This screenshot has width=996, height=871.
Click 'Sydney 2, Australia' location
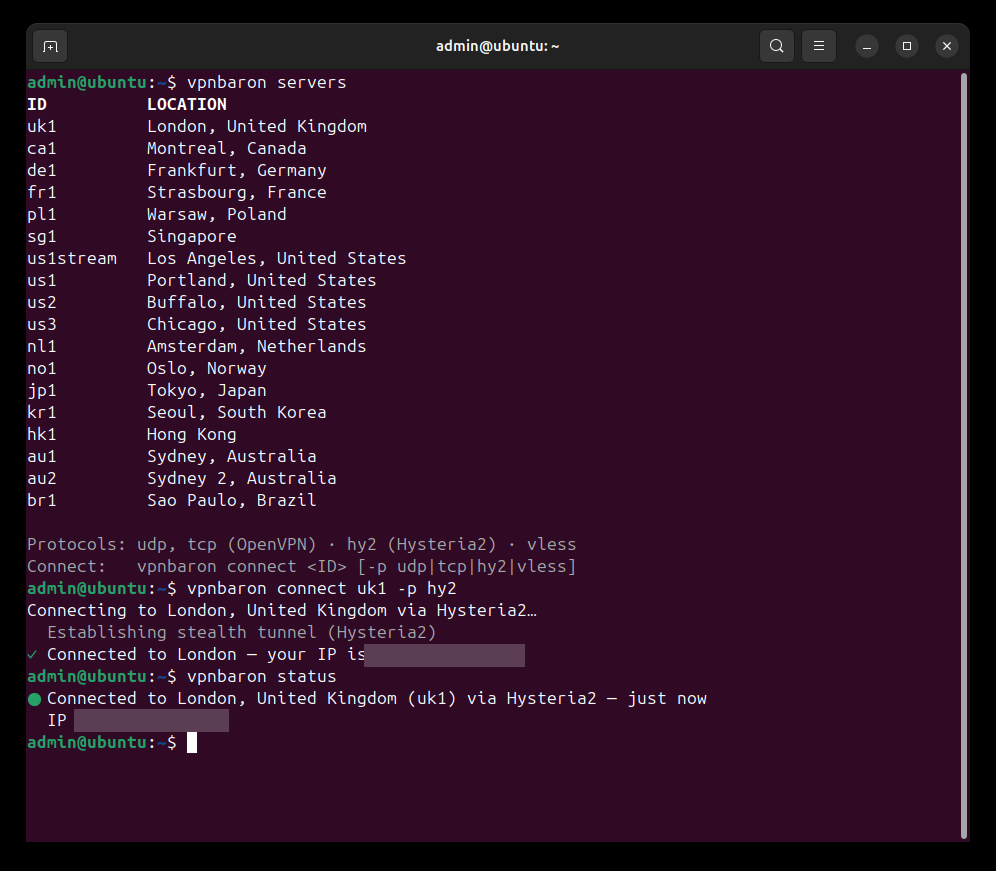tap(242, 478)
